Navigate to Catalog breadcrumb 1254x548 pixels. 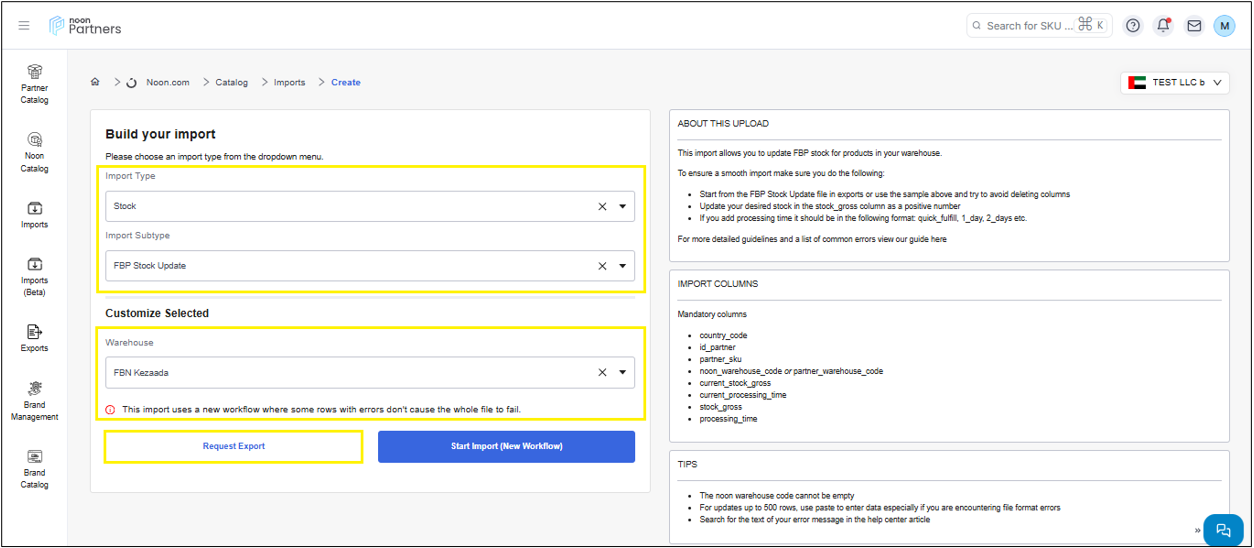231,83
